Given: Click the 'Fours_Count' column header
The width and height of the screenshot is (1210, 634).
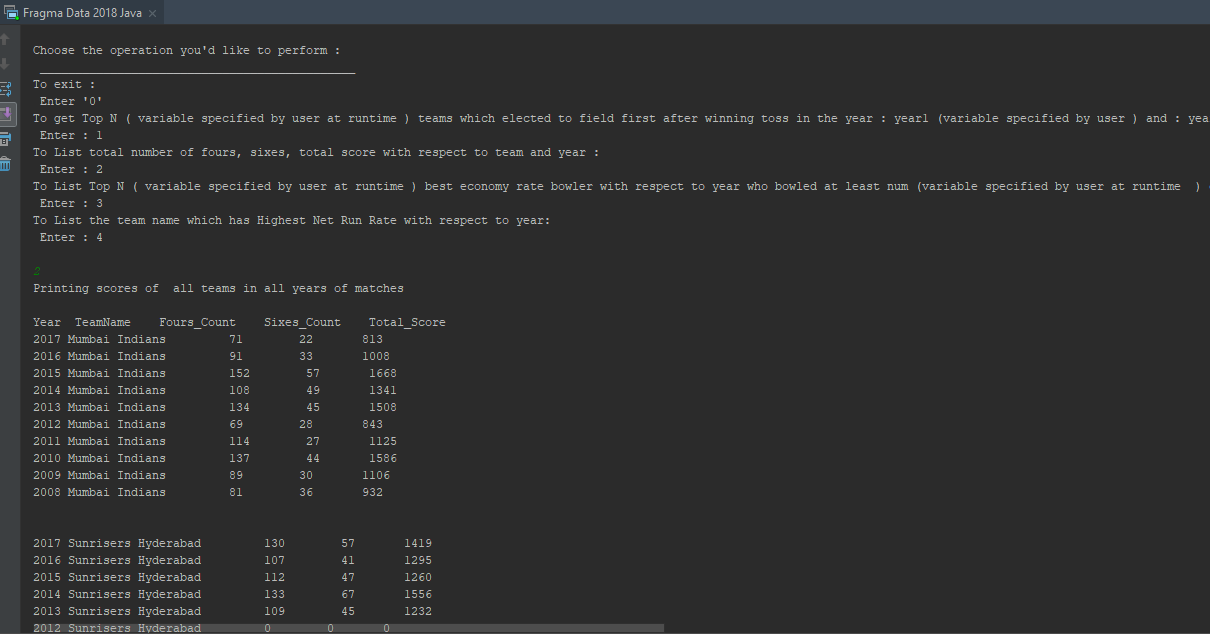Looking at the screenshot, I should pyautogui.click(x=197, y=322).
